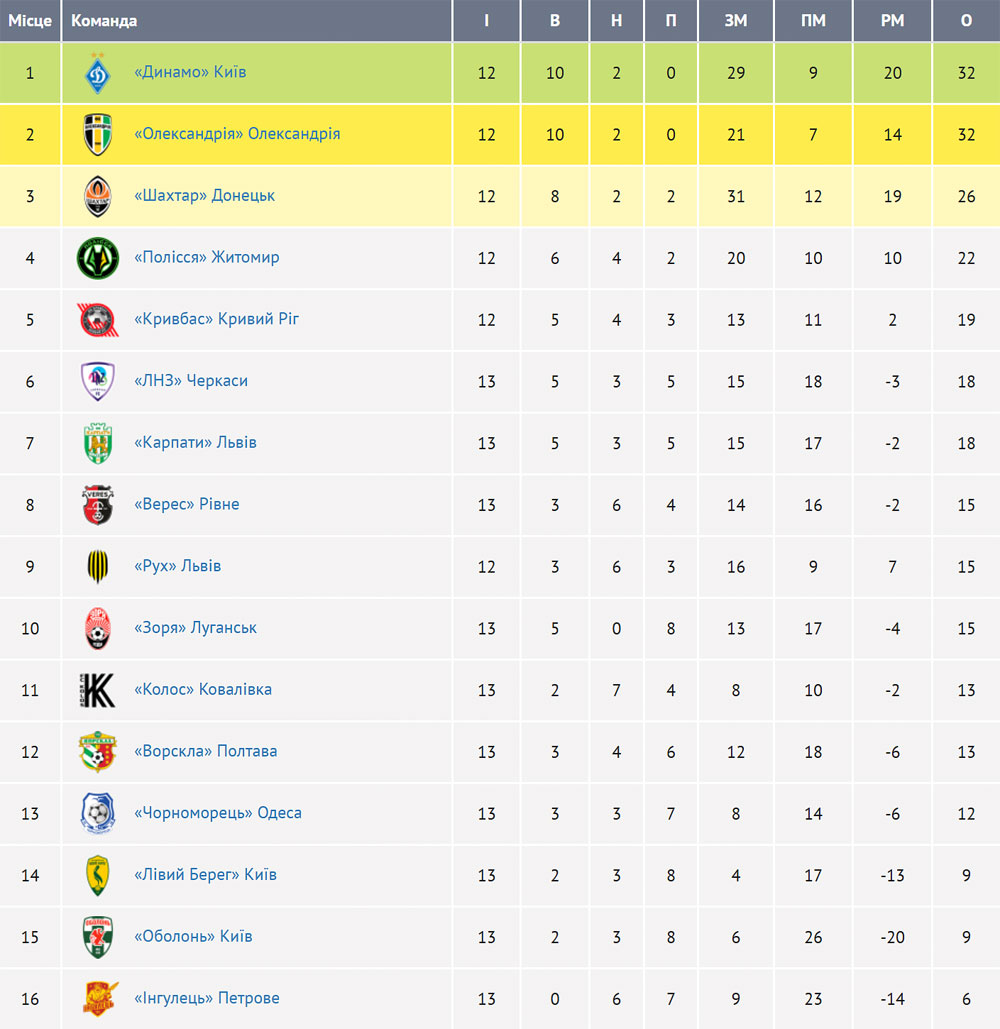1000x1029 pixels.
Task: Click the Zorya Luhansk red crest
Action: 98,628
